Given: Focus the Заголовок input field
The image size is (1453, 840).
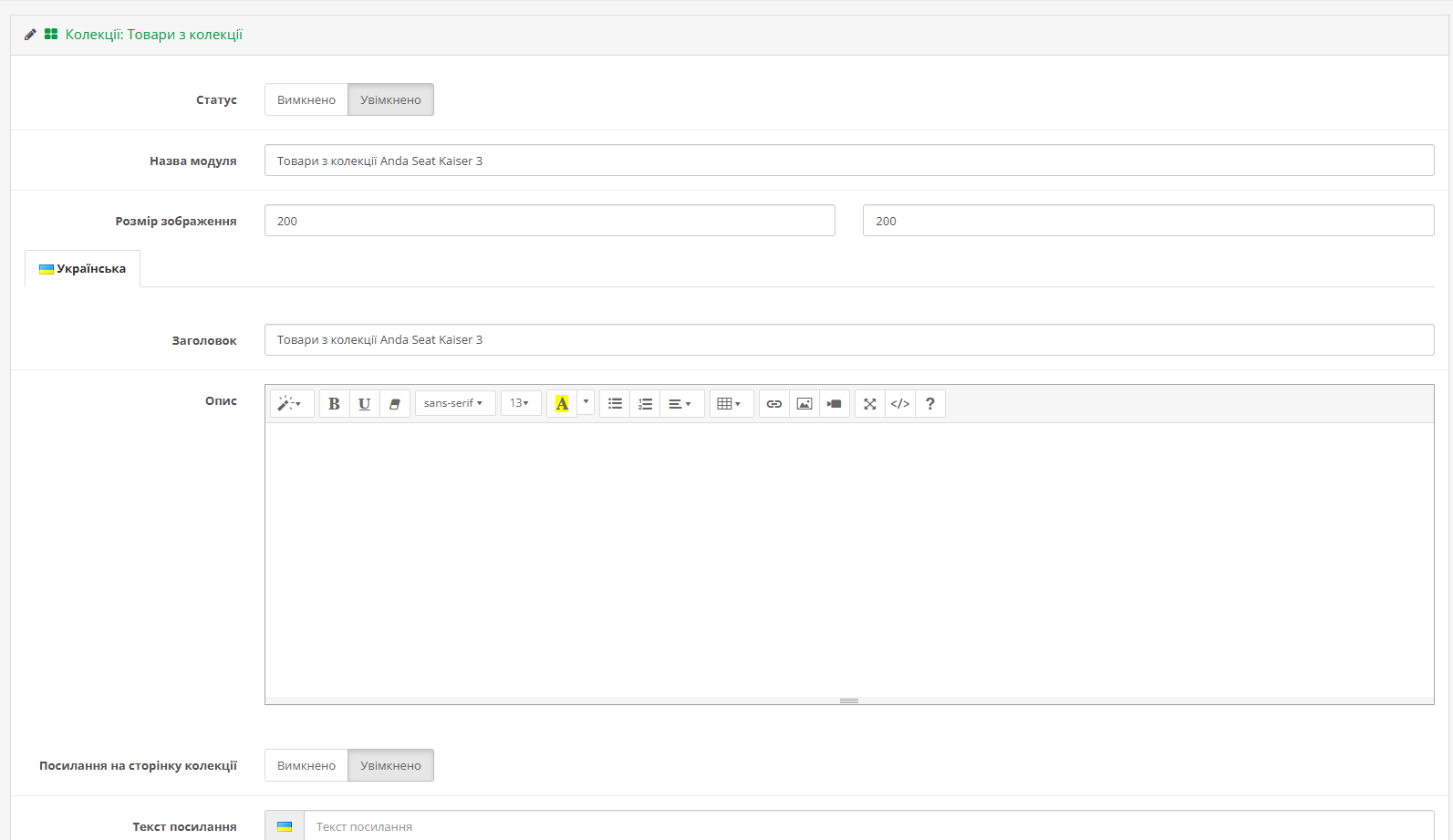Looking at the screenshot, I should [849, 339].
